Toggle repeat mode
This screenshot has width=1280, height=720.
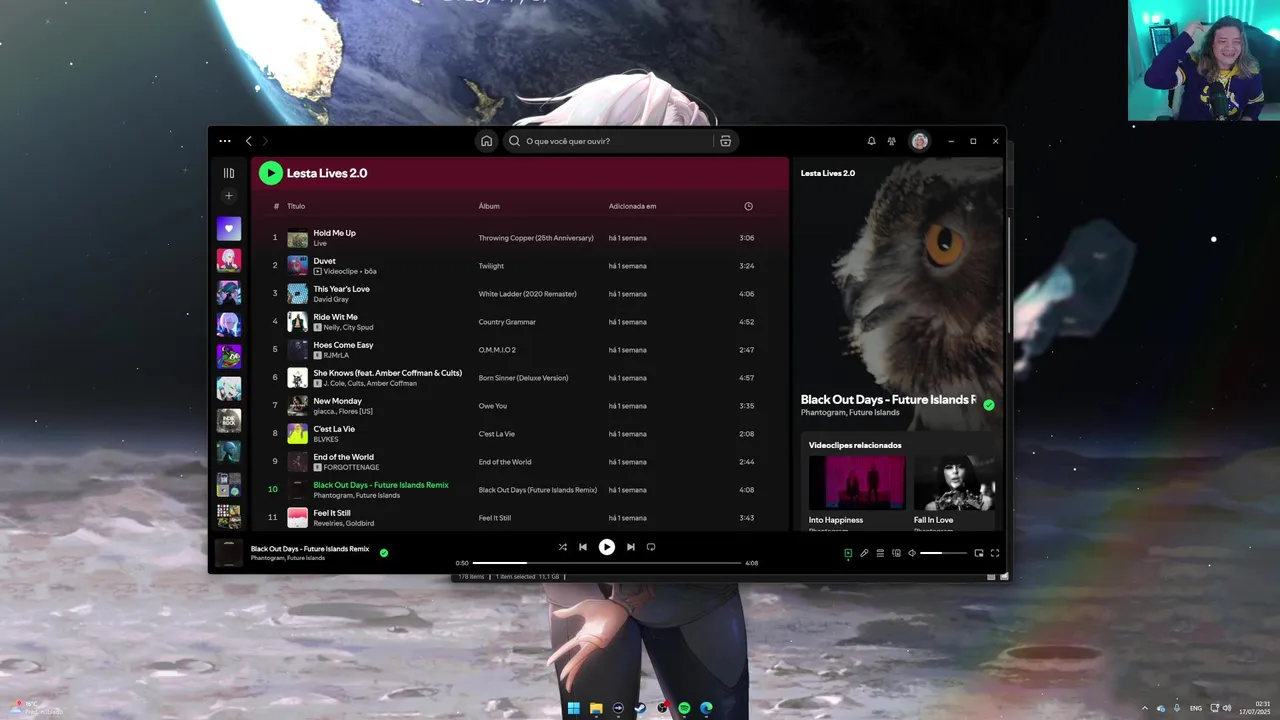(x=651, y=547)
